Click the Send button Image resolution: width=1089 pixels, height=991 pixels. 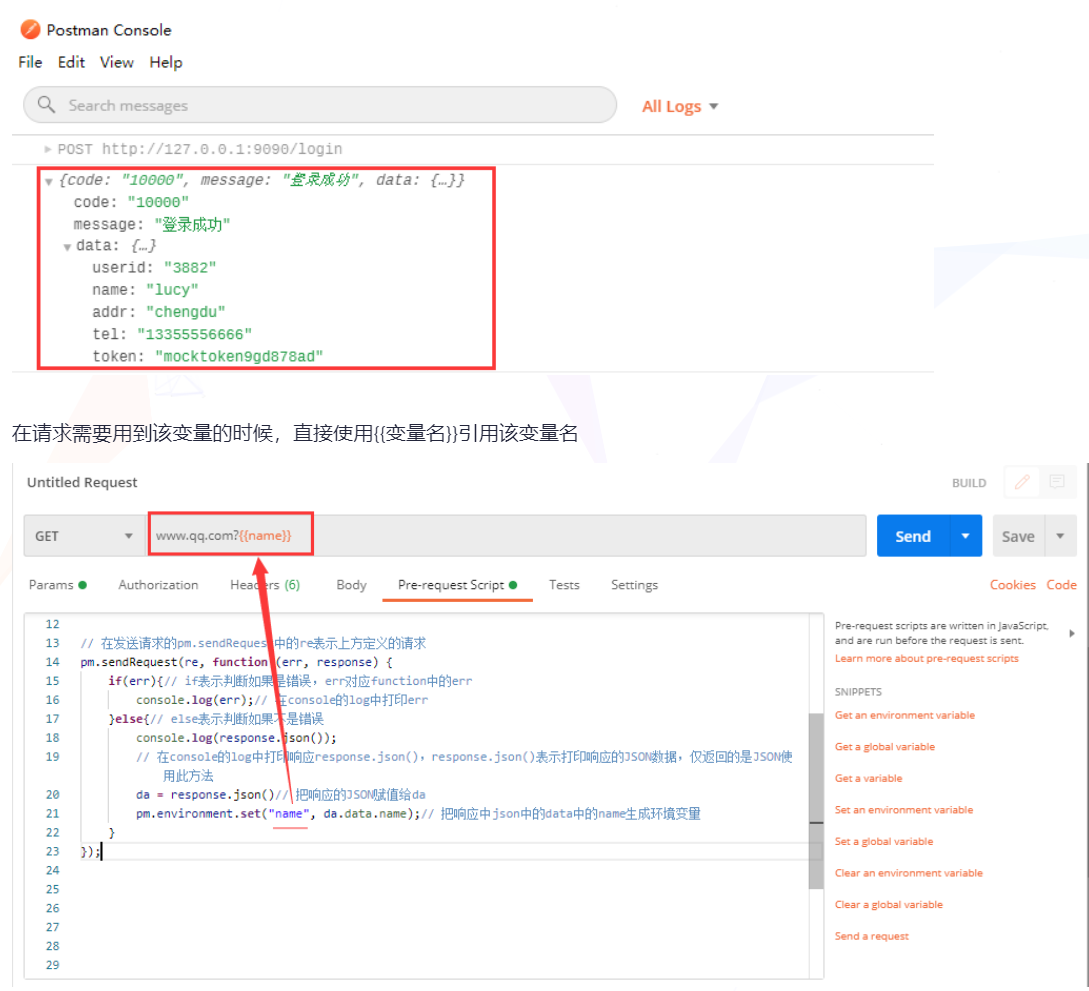pyautogui.click(x=912, y=536)
